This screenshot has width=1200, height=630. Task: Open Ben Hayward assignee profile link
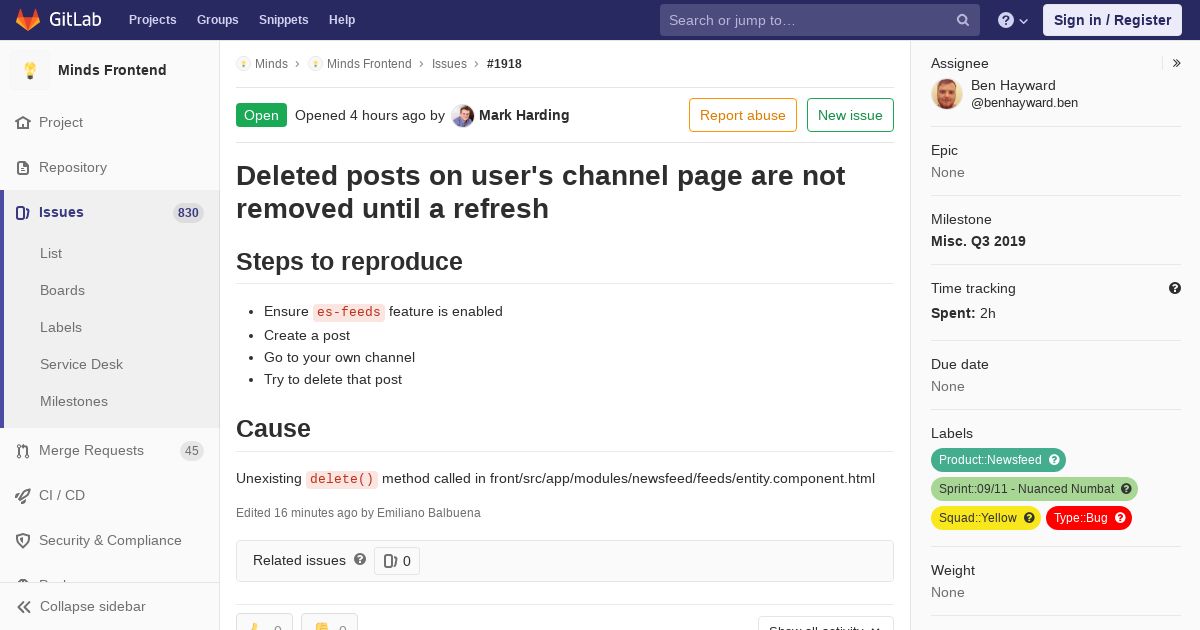point(1024,94)
